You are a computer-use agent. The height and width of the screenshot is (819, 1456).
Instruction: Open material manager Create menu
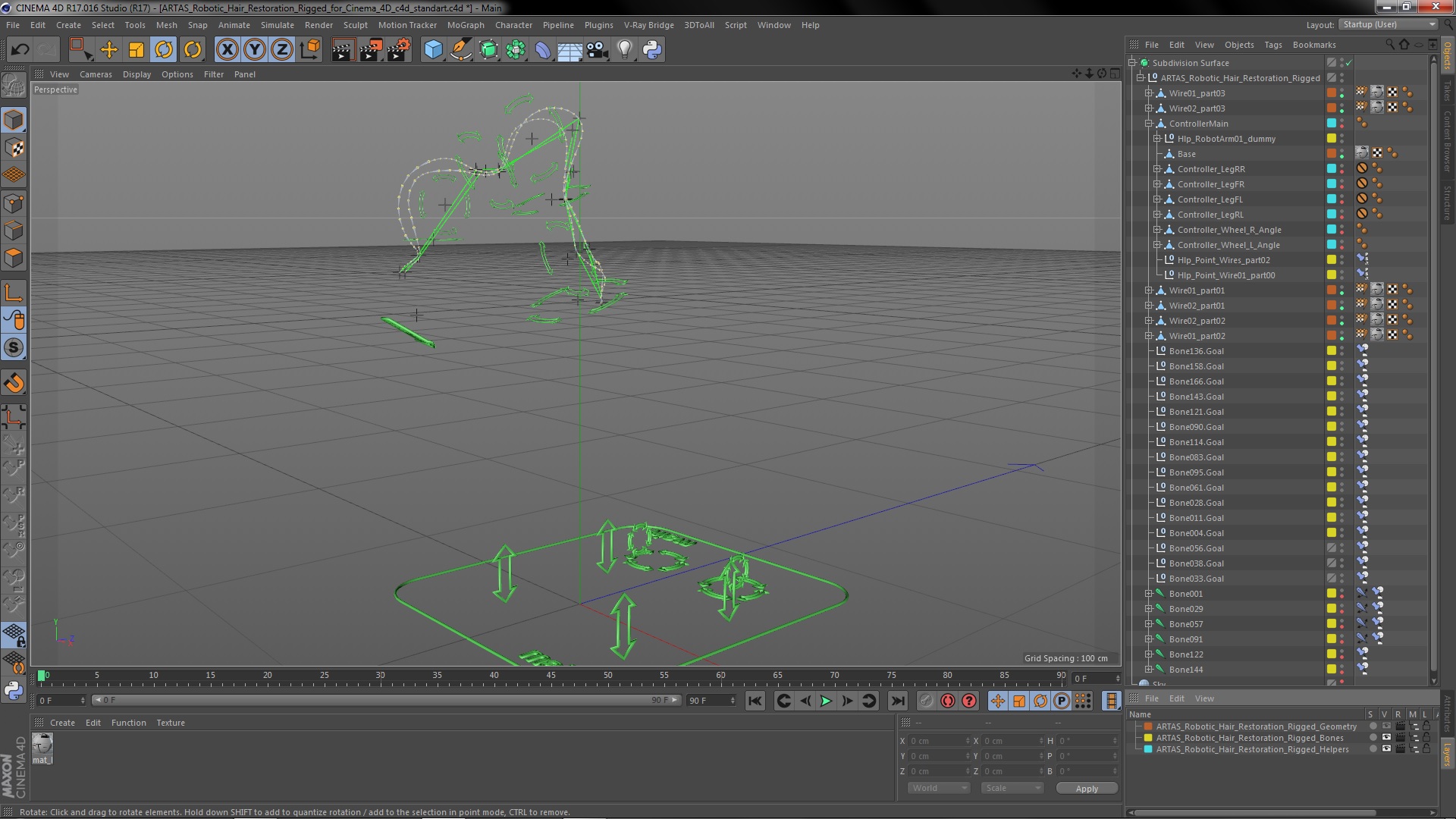tap(62, 723)
